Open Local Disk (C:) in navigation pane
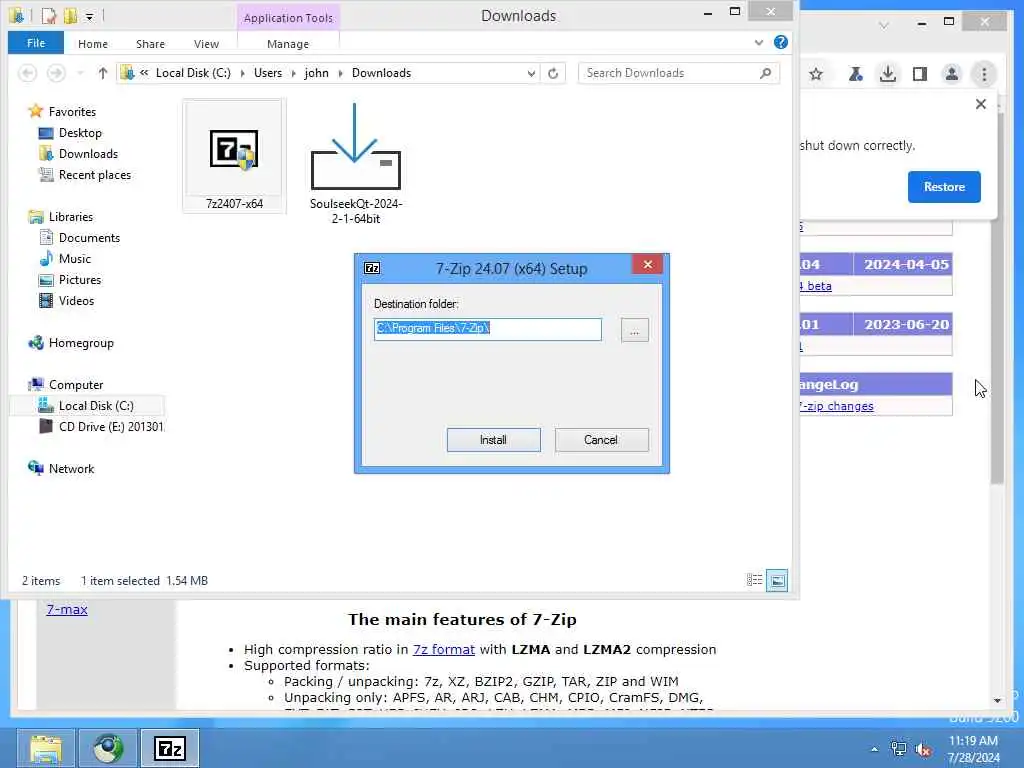Image resolution: width=1024 pixels, height=768 pixels. (96, 406)
